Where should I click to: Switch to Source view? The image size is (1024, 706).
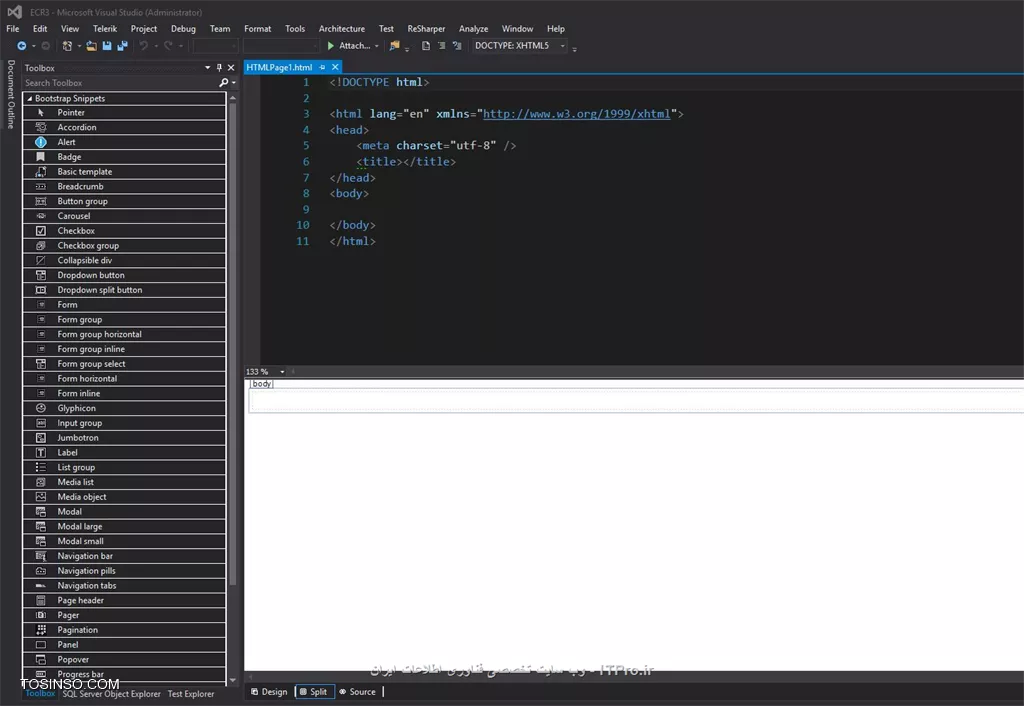tap(357, 692)
